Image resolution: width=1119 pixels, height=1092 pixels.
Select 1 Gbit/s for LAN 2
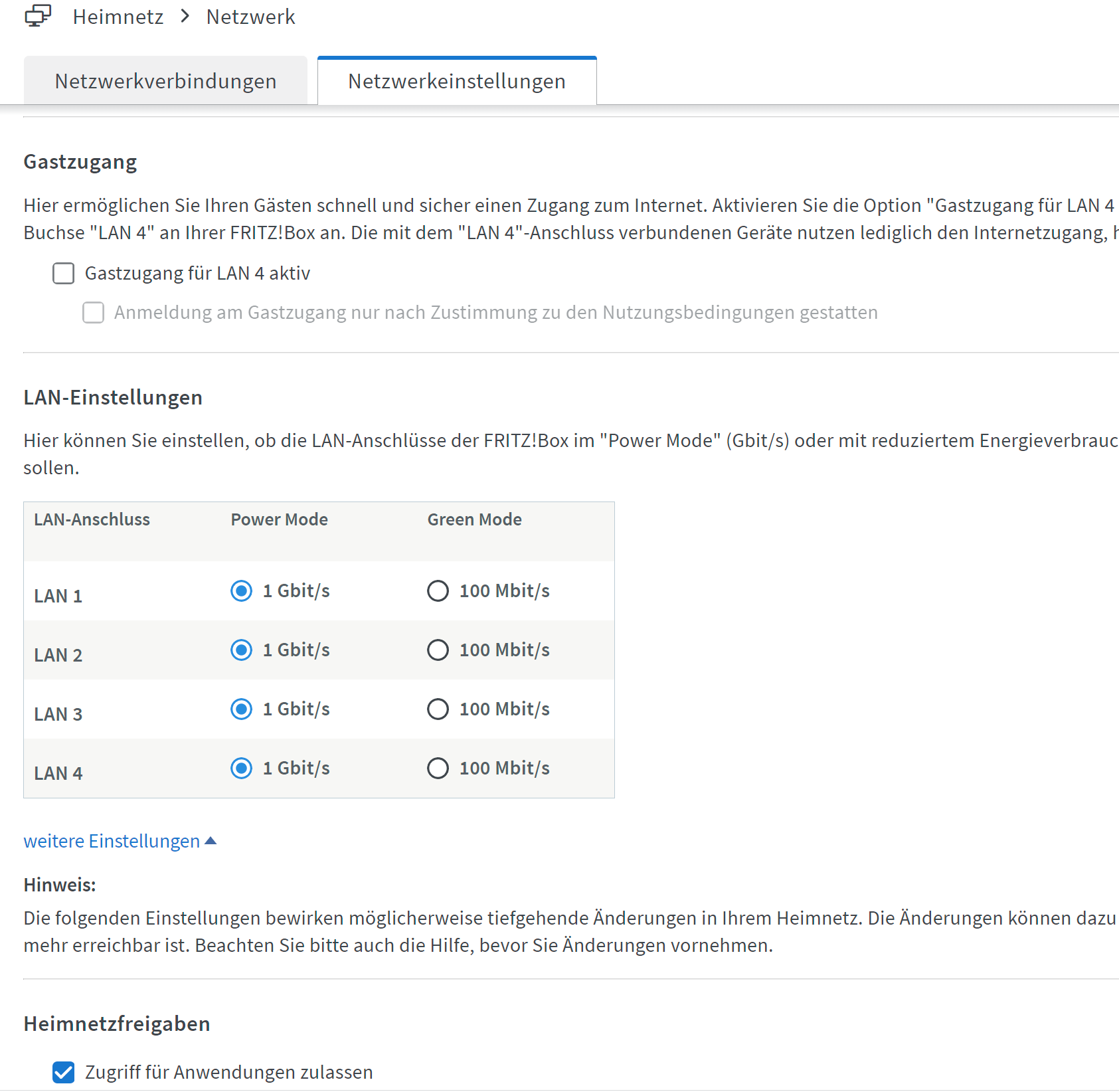click(241, 650)
